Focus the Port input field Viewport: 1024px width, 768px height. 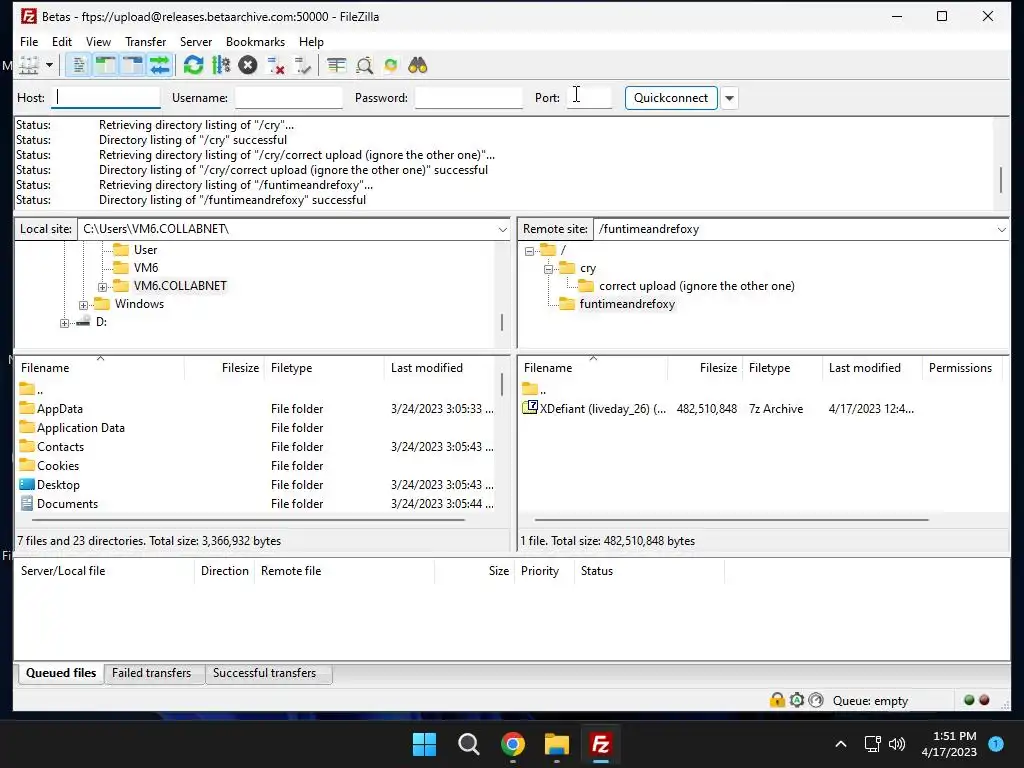coord(589,97)
